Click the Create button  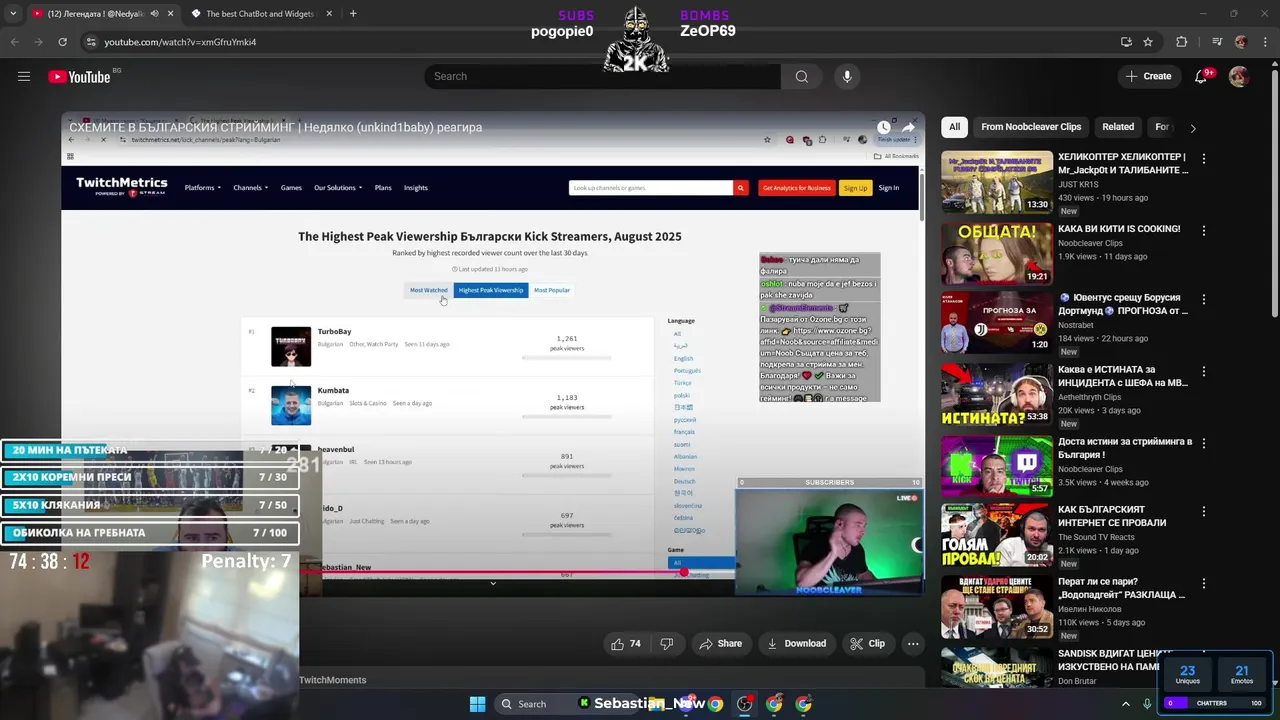point(1148,76)
